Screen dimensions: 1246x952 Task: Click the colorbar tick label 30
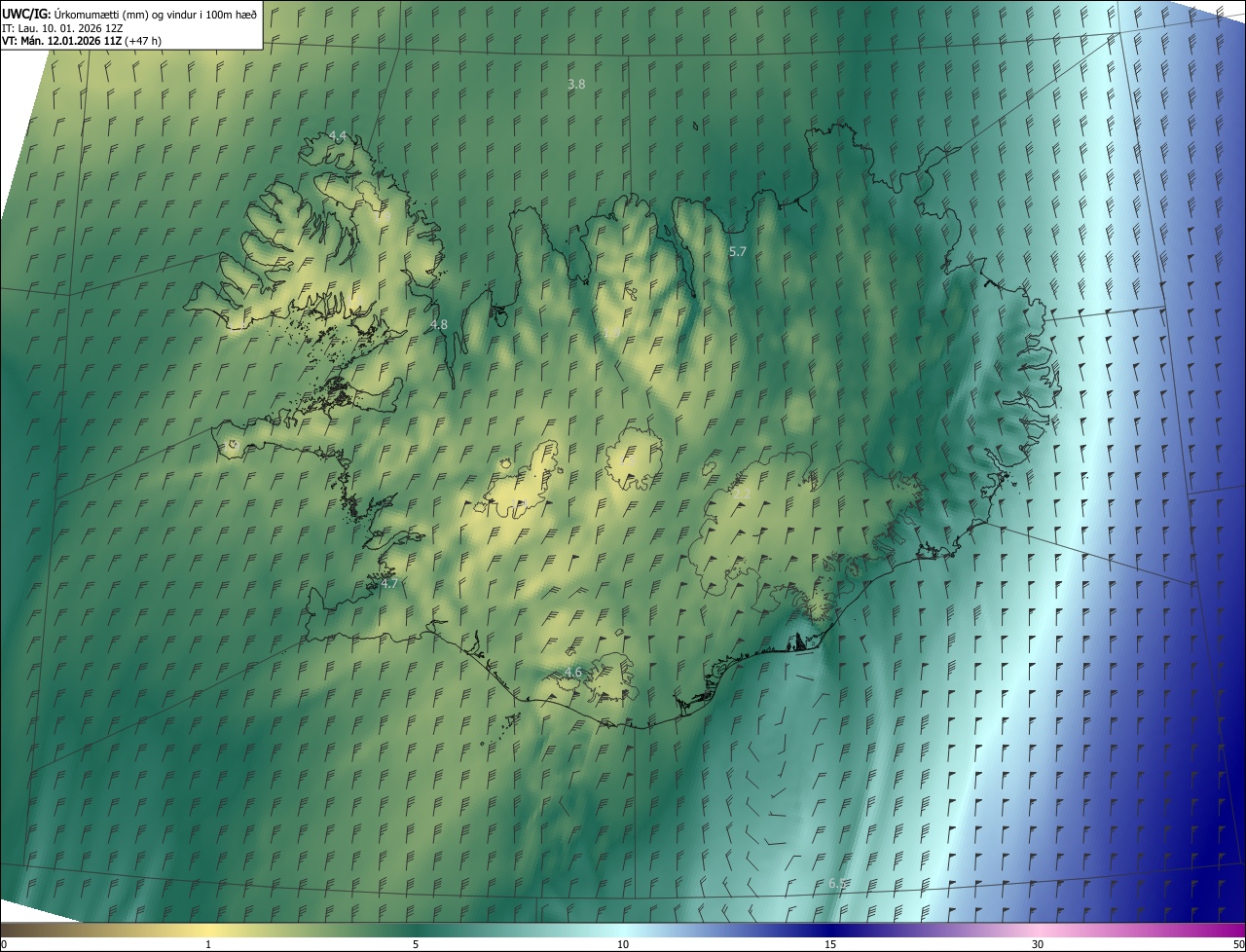point(1038,944)
